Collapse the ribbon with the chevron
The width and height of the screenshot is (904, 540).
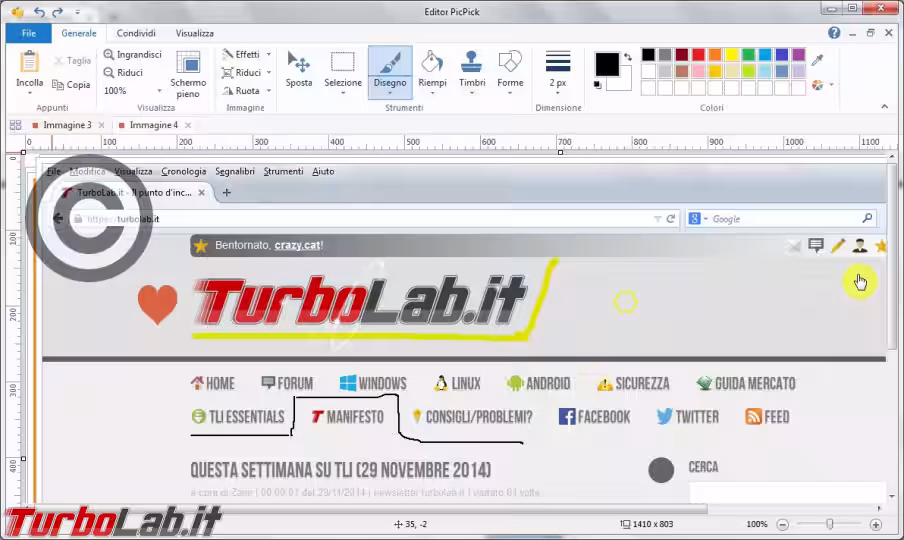[884, 107]
